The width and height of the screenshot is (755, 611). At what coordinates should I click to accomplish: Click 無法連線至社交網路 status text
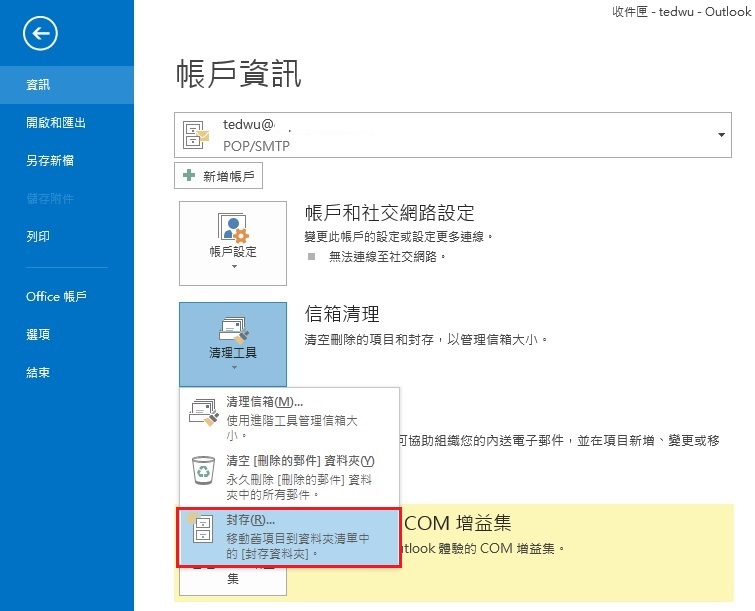tap(387, 257)
